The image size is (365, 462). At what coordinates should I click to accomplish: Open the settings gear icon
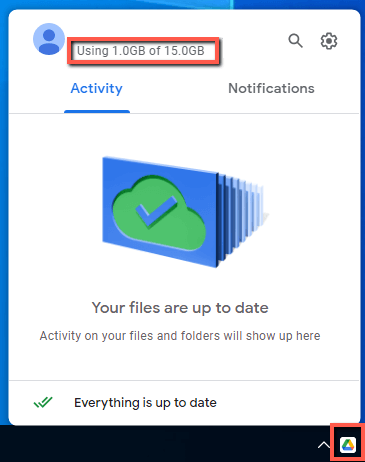[x=329, y=41]
